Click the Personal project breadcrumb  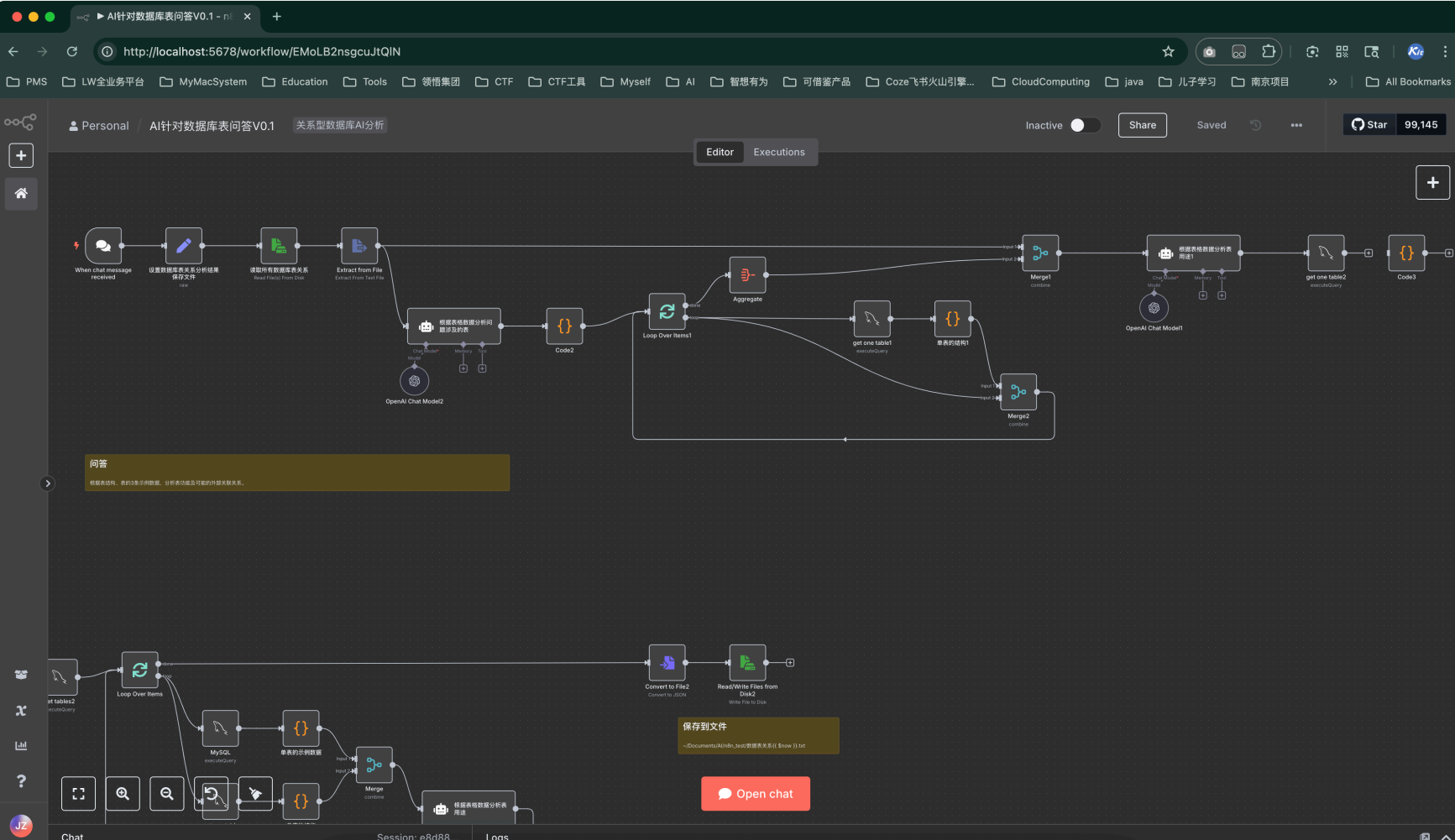point(99,126)
